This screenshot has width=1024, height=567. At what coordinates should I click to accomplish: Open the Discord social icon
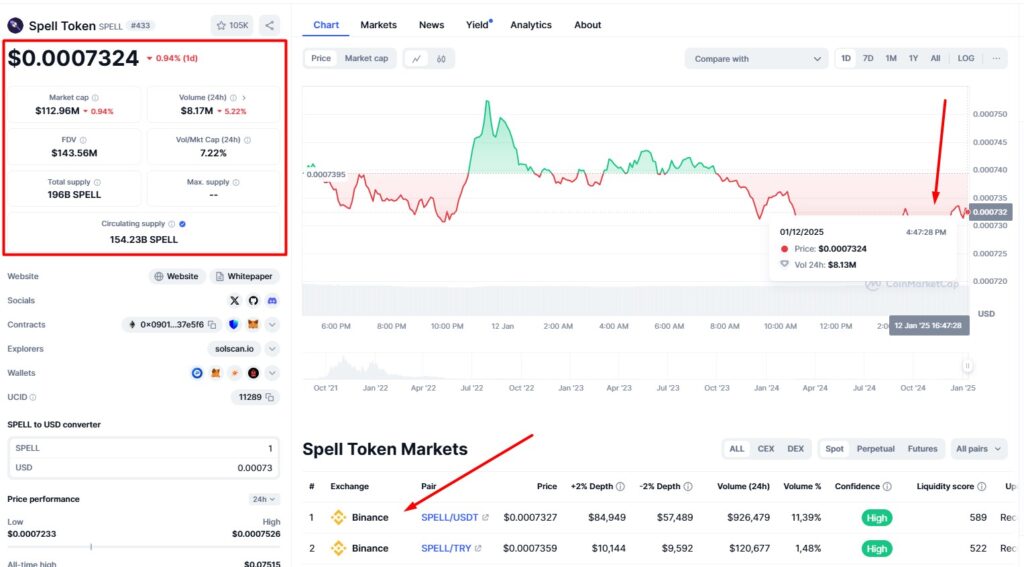[272, 300]
